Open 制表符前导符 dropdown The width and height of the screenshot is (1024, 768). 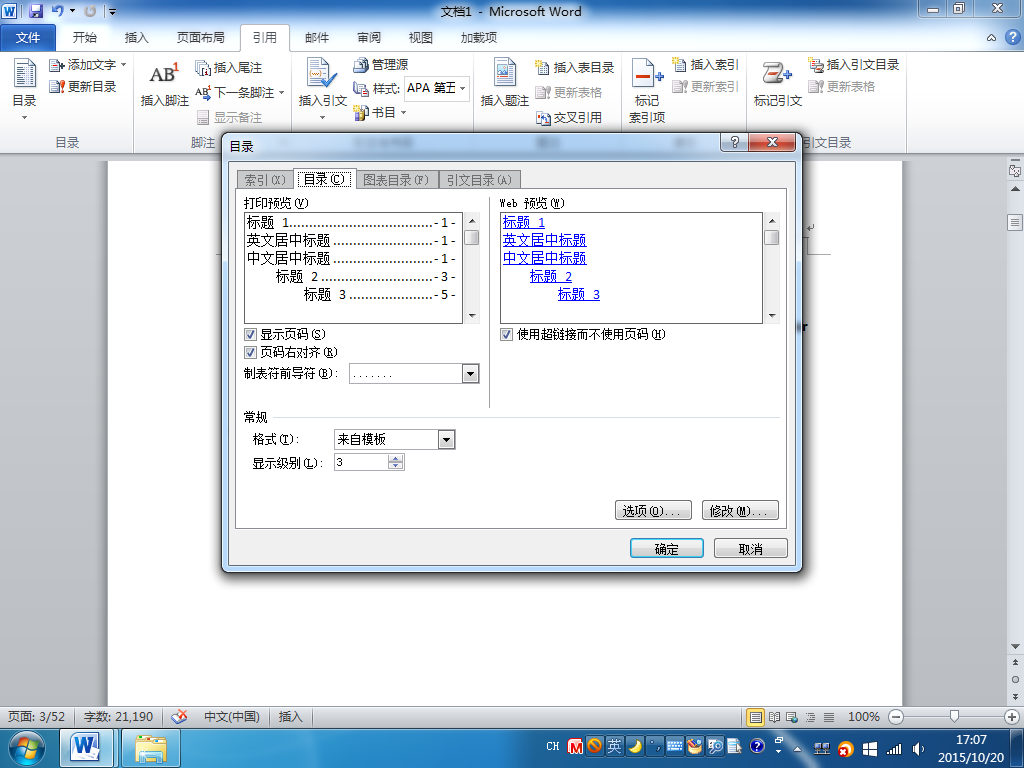tap(470, 374)
